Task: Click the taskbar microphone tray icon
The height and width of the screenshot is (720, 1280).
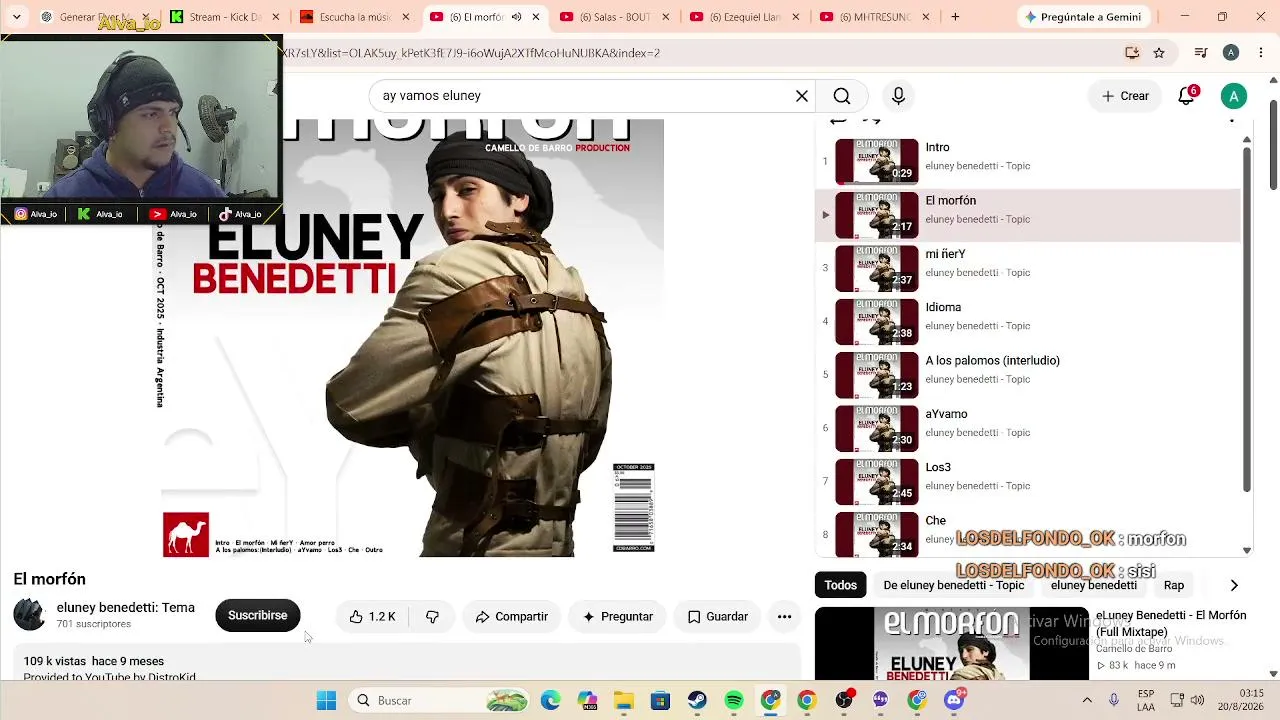Action: [x=1114, y=700]
